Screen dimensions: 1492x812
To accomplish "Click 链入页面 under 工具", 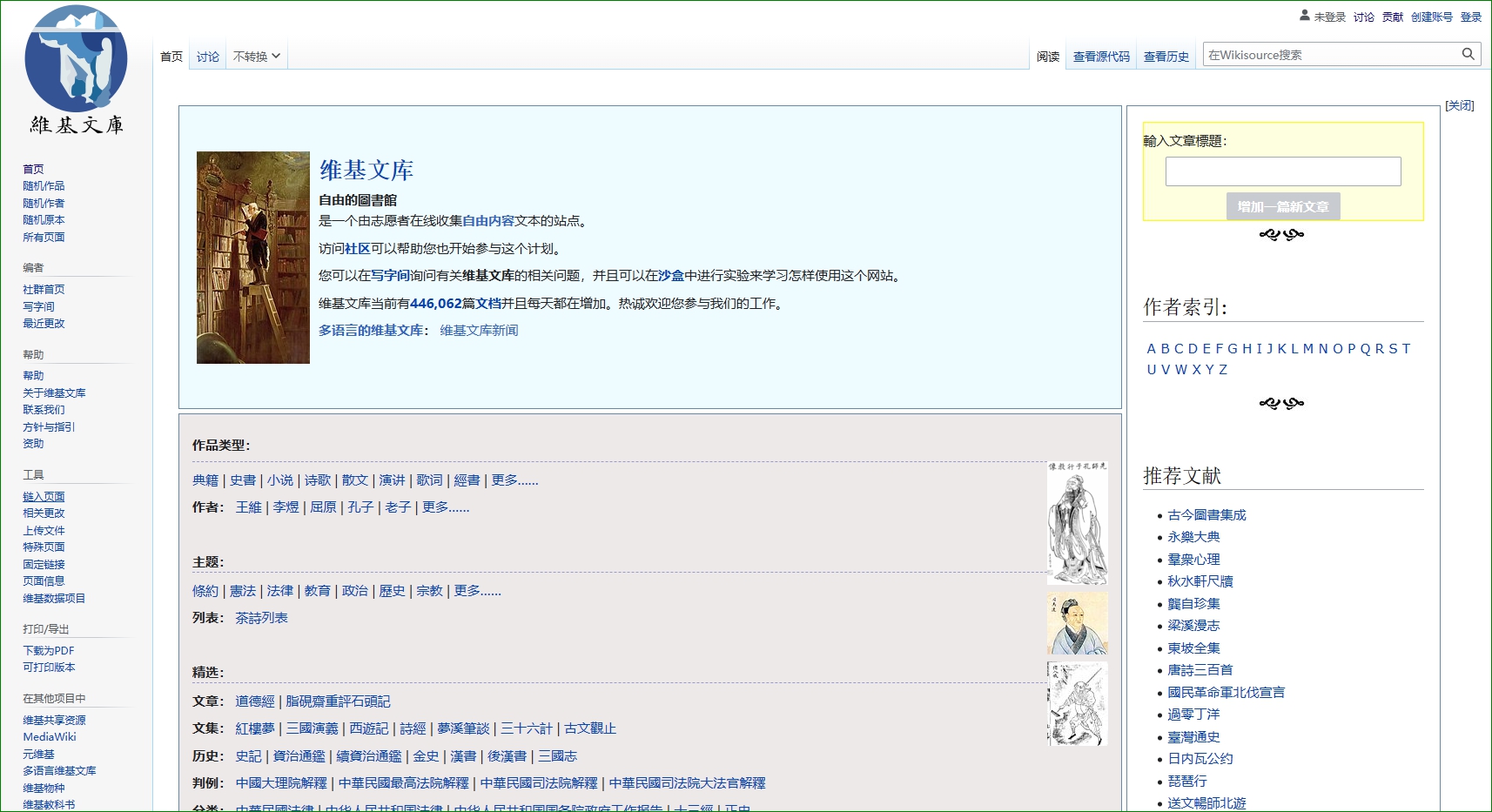I will coord(44,496).
